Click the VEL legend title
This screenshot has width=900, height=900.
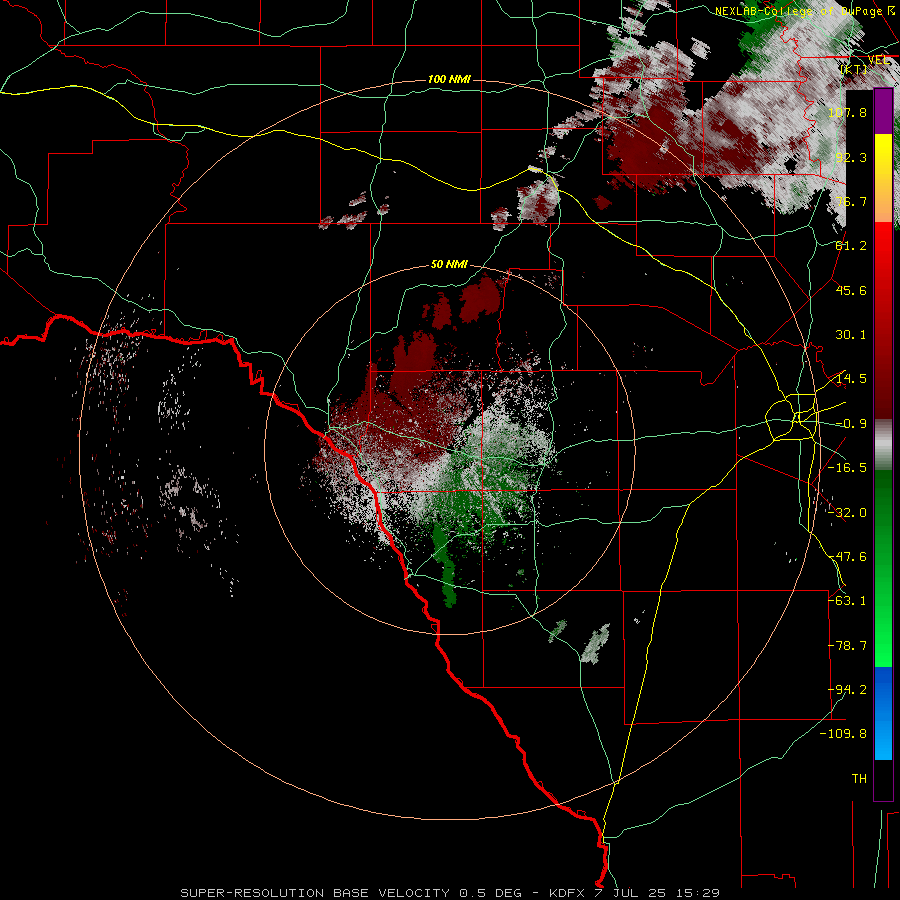point(878,60)
